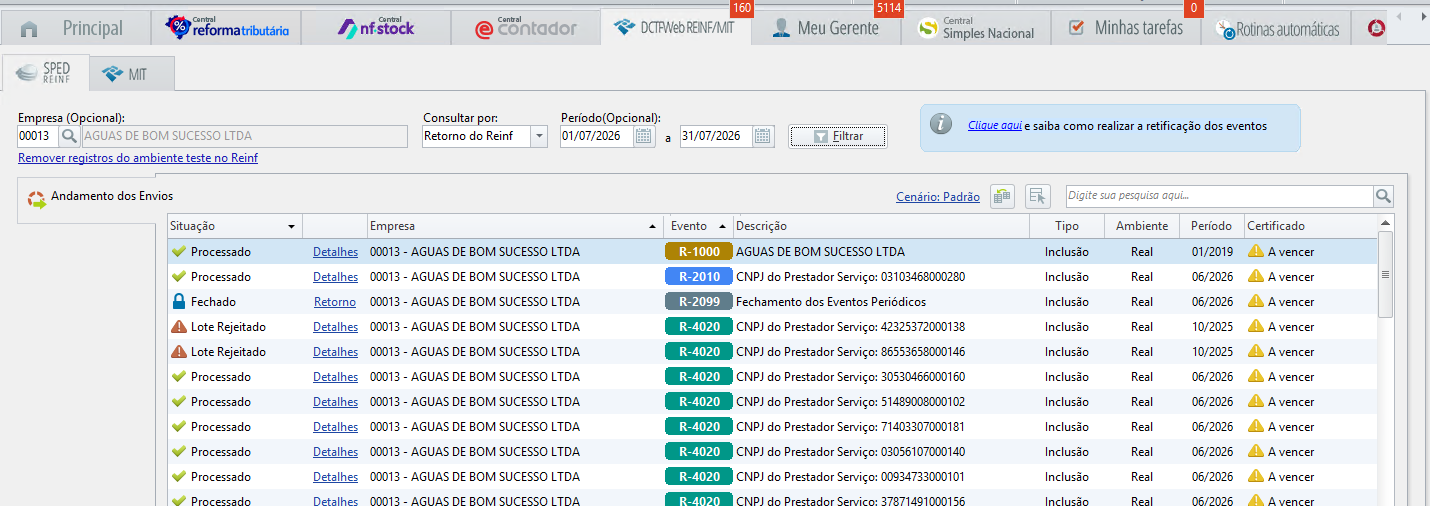
Task: Click the grid vertical scrollbar thumb
Action: 1385,274
